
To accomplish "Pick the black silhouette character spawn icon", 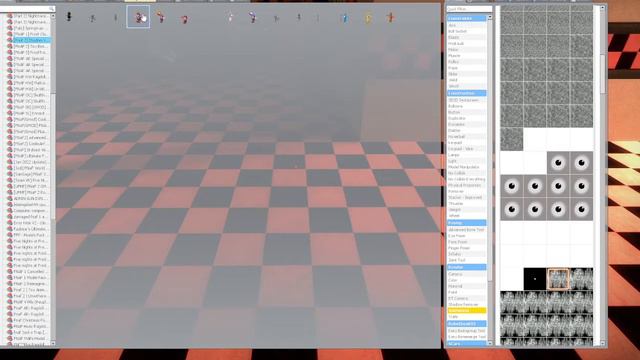I will click(69, 16).
